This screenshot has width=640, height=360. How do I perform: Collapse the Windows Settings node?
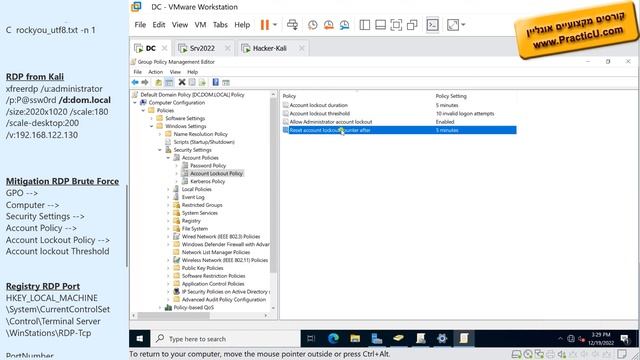click(151, 126)
